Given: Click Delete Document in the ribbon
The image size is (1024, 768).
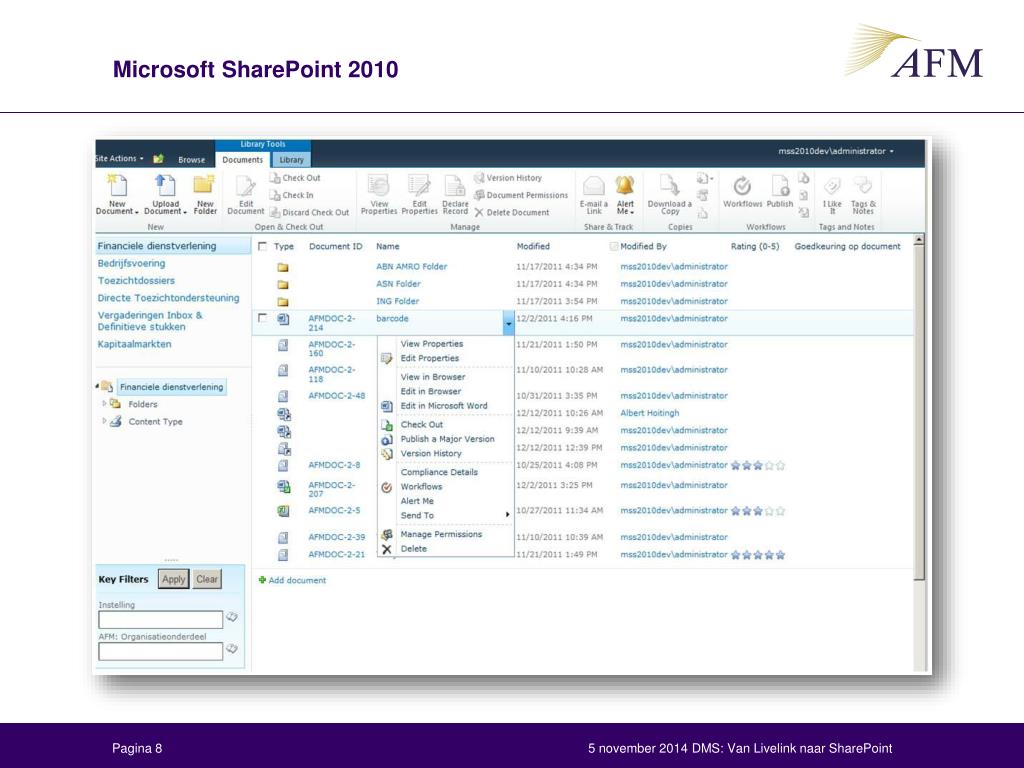Looking at the screenshot, I should (x=511, y=212).
